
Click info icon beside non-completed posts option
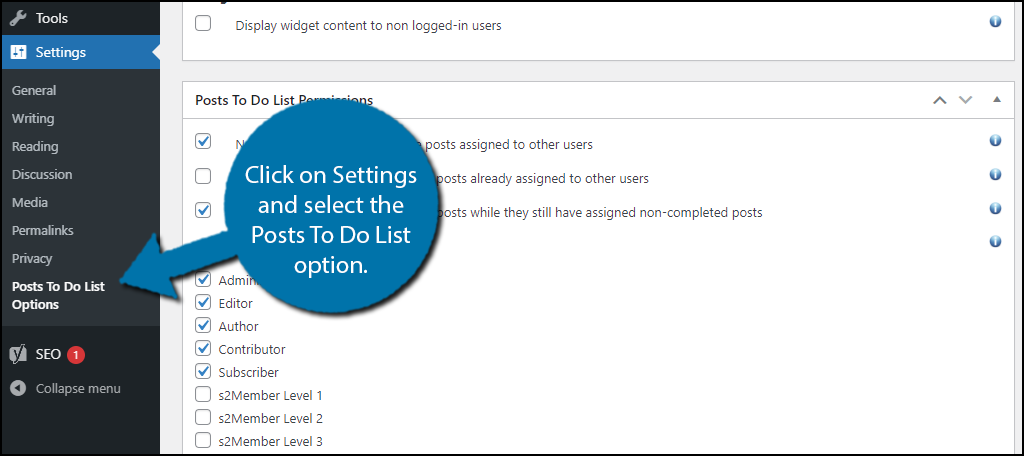tap(995, 208)
